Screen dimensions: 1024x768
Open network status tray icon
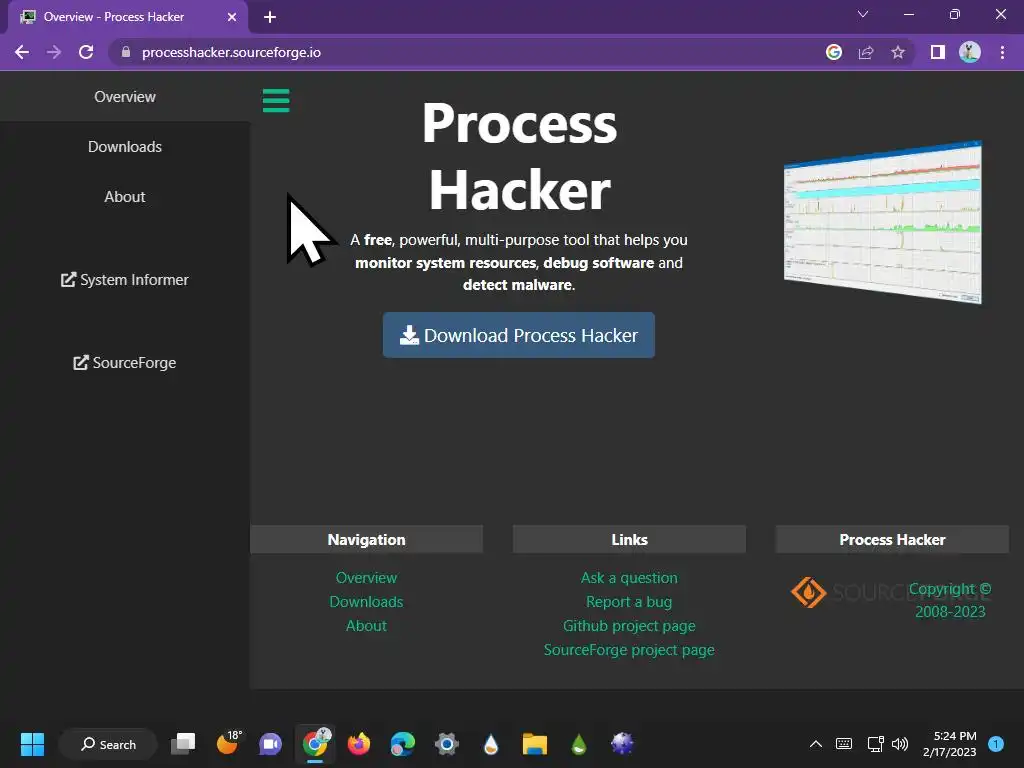(x=875, y=744)
